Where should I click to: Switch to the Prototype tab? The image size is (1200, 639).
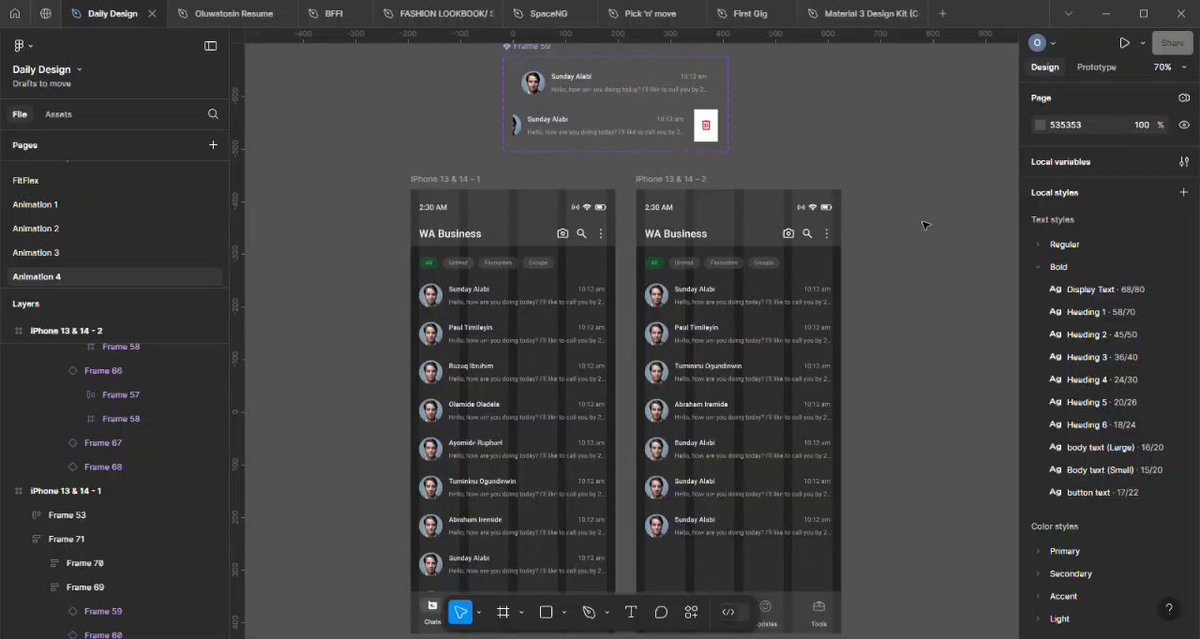tap(1096, 67)
